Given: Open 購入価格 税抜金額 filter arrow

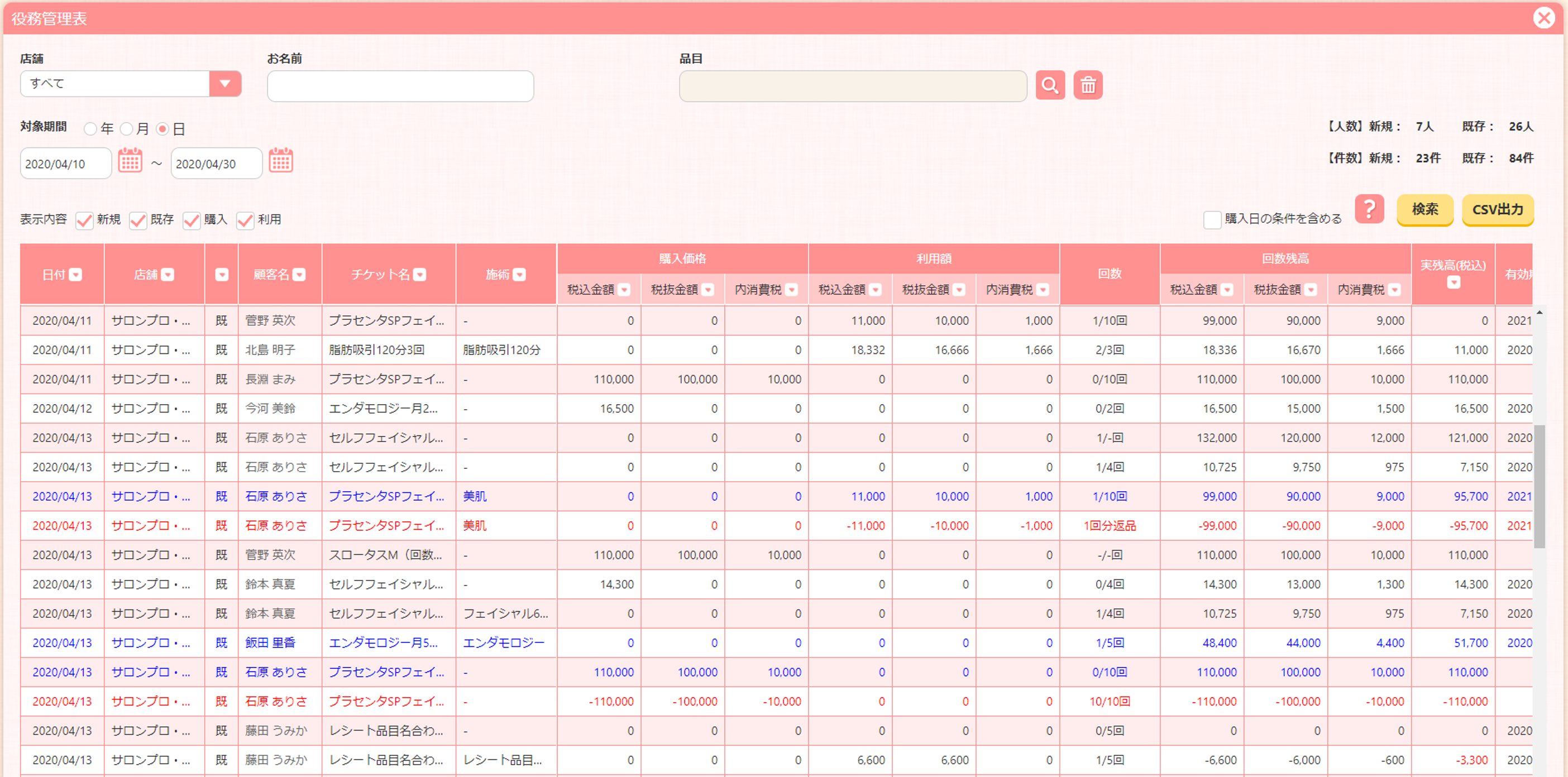Looking at the screenshot, I should (708, 290).
